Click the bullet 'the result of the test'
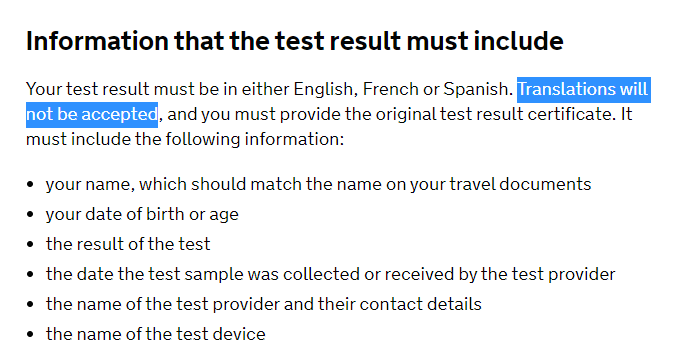Screen dimensions: 674x361 pyautogui.click(x=128, y=244)
